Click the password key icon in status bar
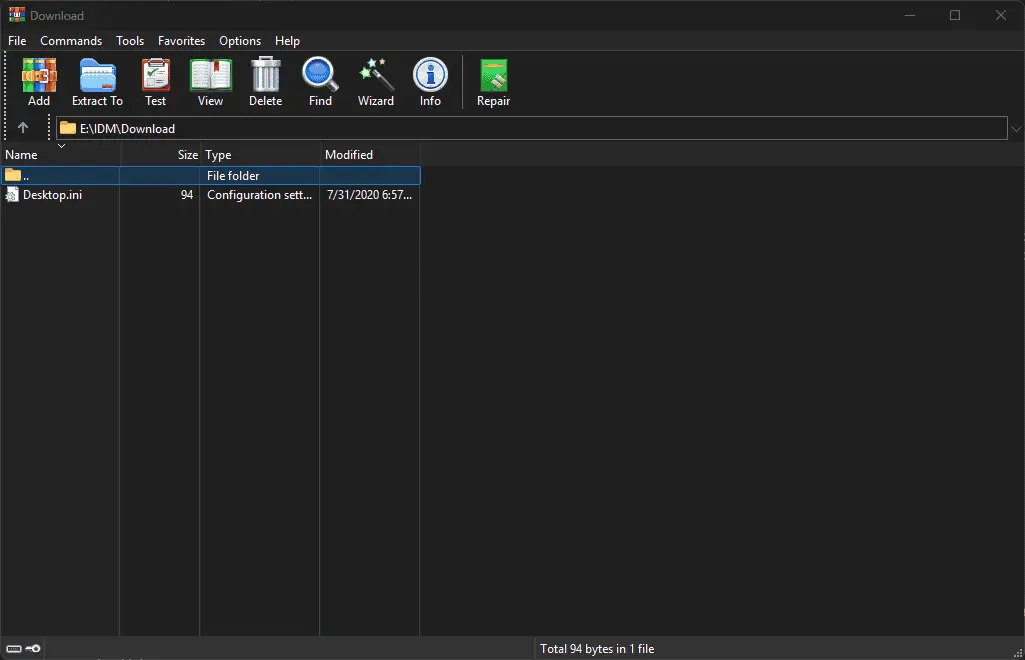Screen dimensions: 1025x660 [x=33, y=649]
